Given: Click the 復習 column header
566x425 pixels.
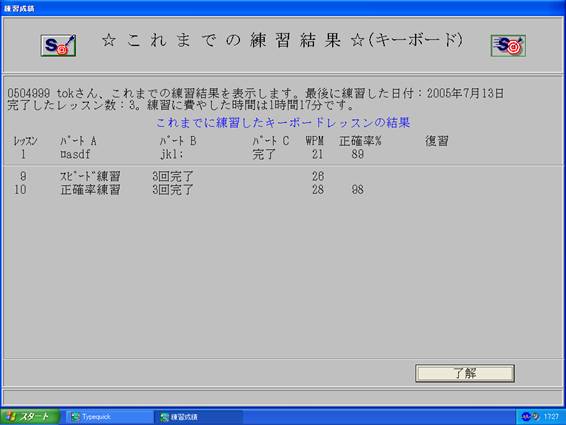Looking at the screenshot, I should [437, 141].
